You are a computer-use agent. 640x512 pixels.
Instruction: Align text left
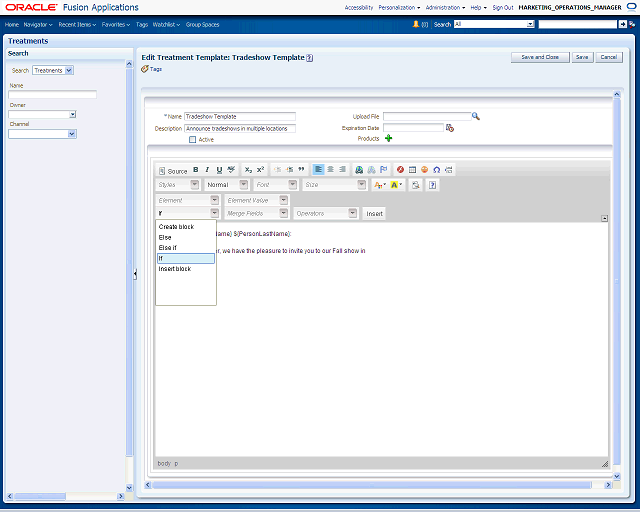318,169
